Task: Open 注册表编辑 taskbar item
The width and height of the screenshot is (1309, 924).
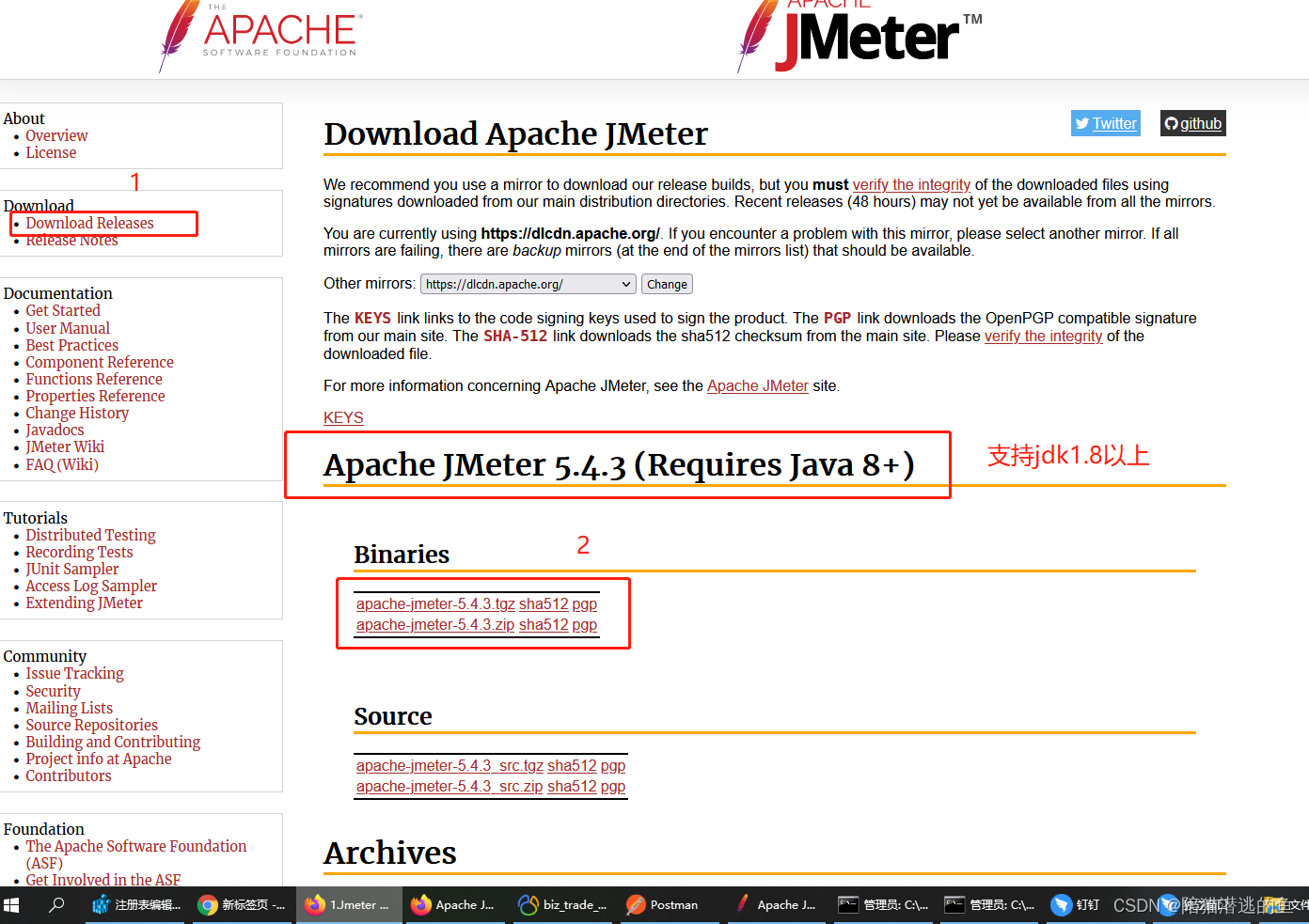Action: pyautogui.click(x=136, y=904)
